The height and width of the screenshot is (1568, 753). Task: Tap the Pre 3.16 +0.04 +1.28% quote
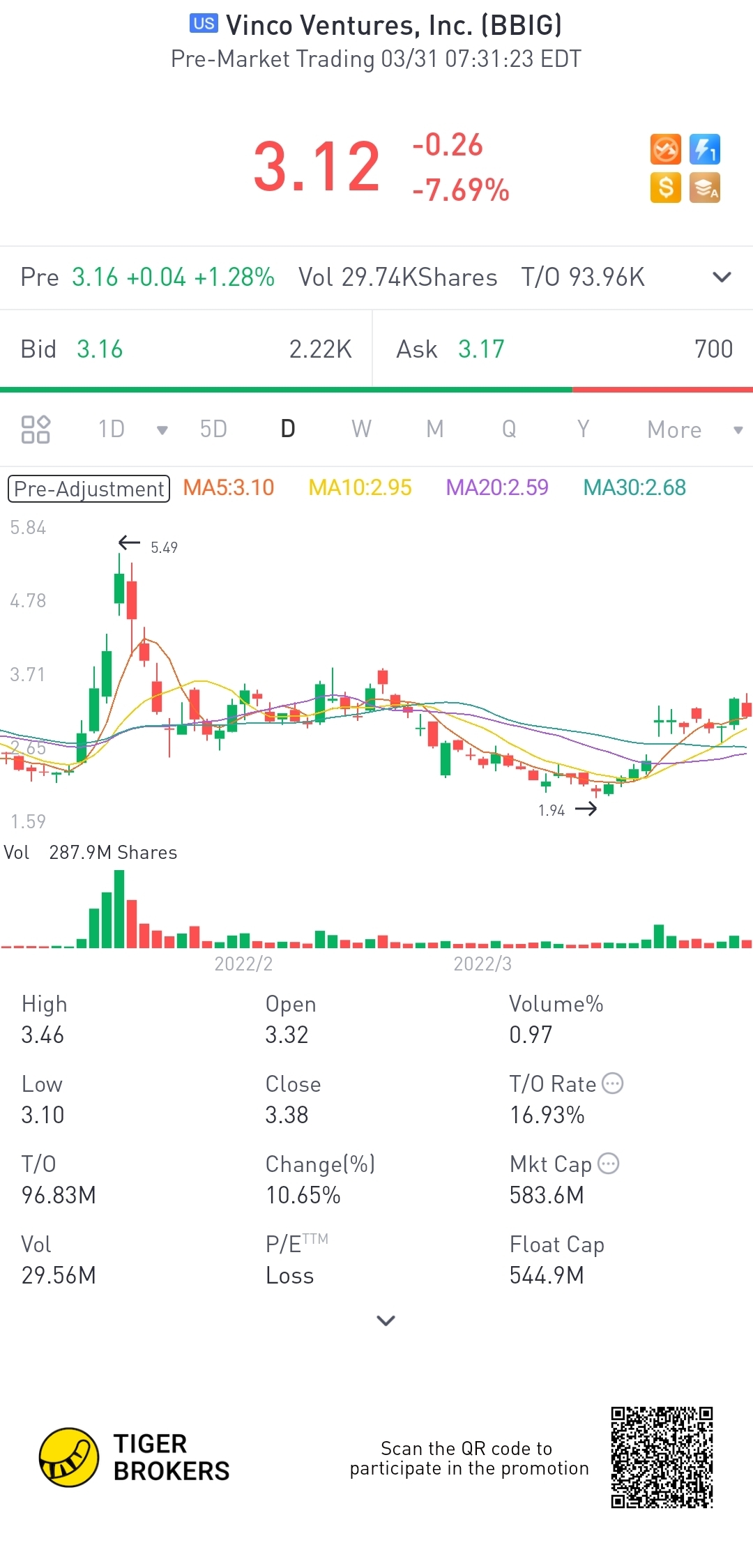click(x=147, y=277)
